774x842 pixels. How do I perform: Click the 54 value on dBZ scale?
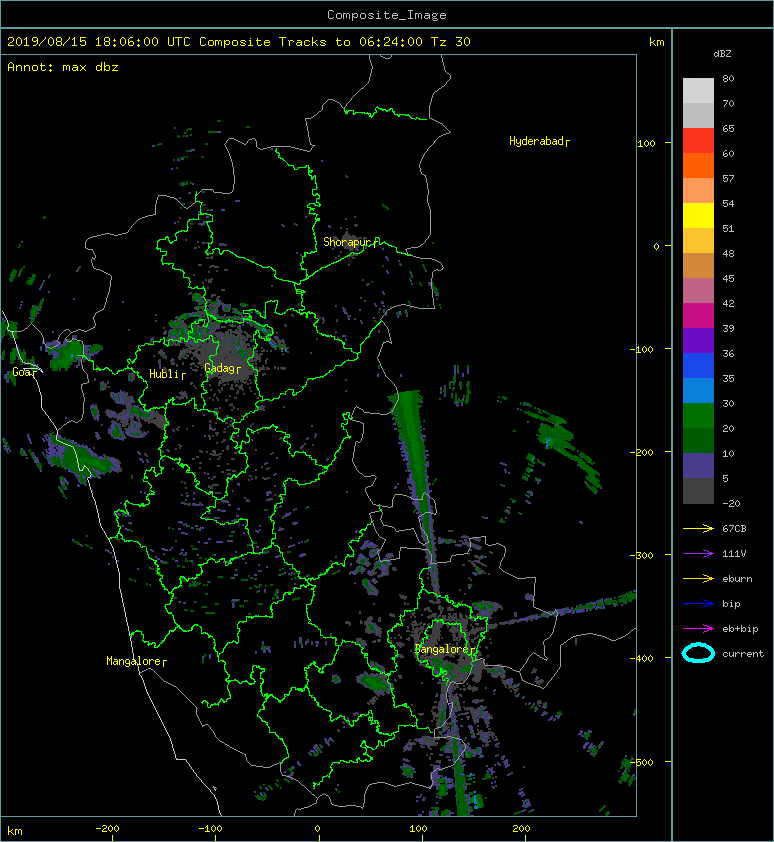728,204
